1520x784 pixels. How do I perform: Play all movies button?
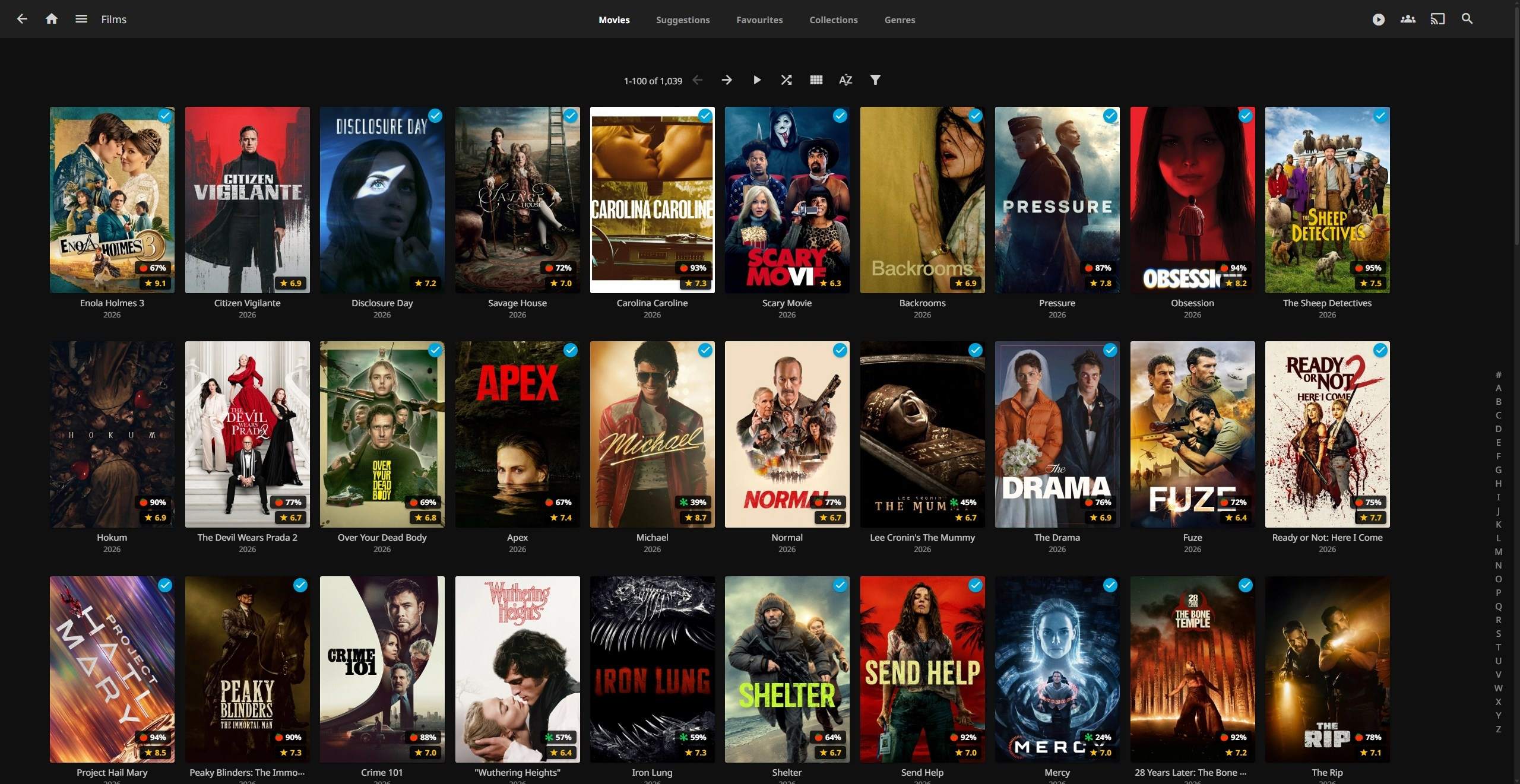[x=756, y=80]
